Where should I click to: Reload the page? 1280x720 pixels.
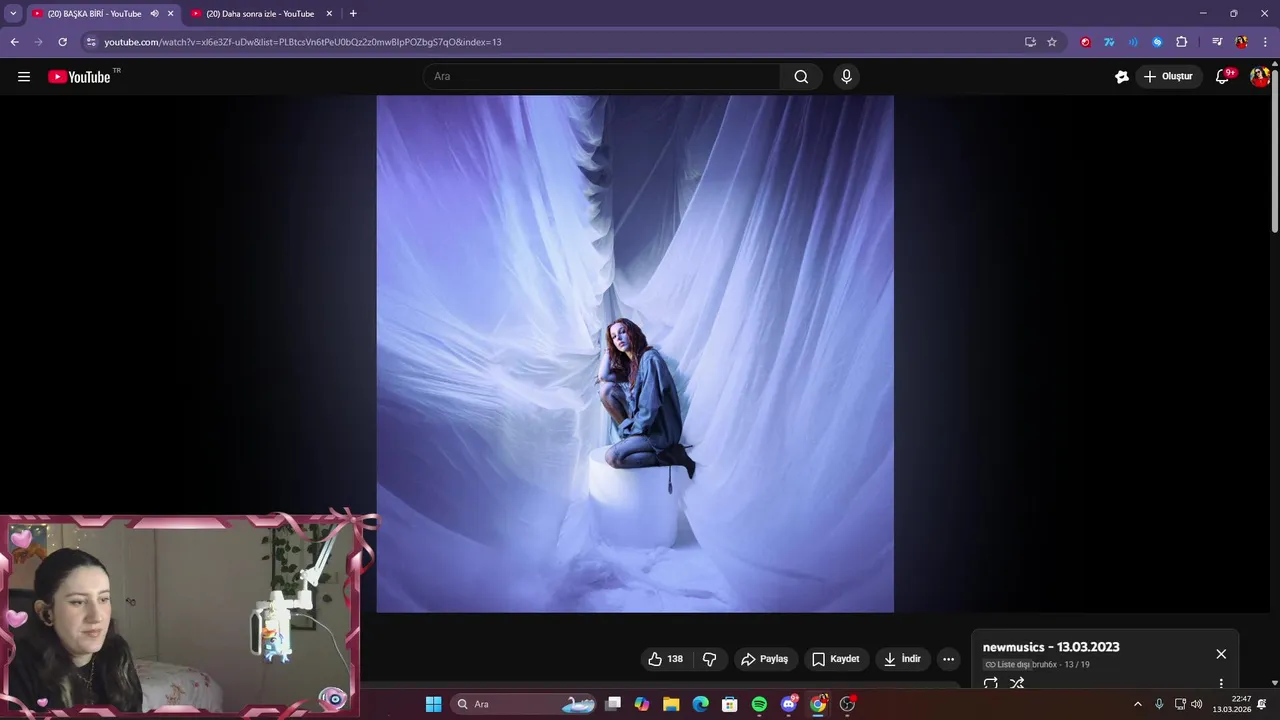[62, 42]
